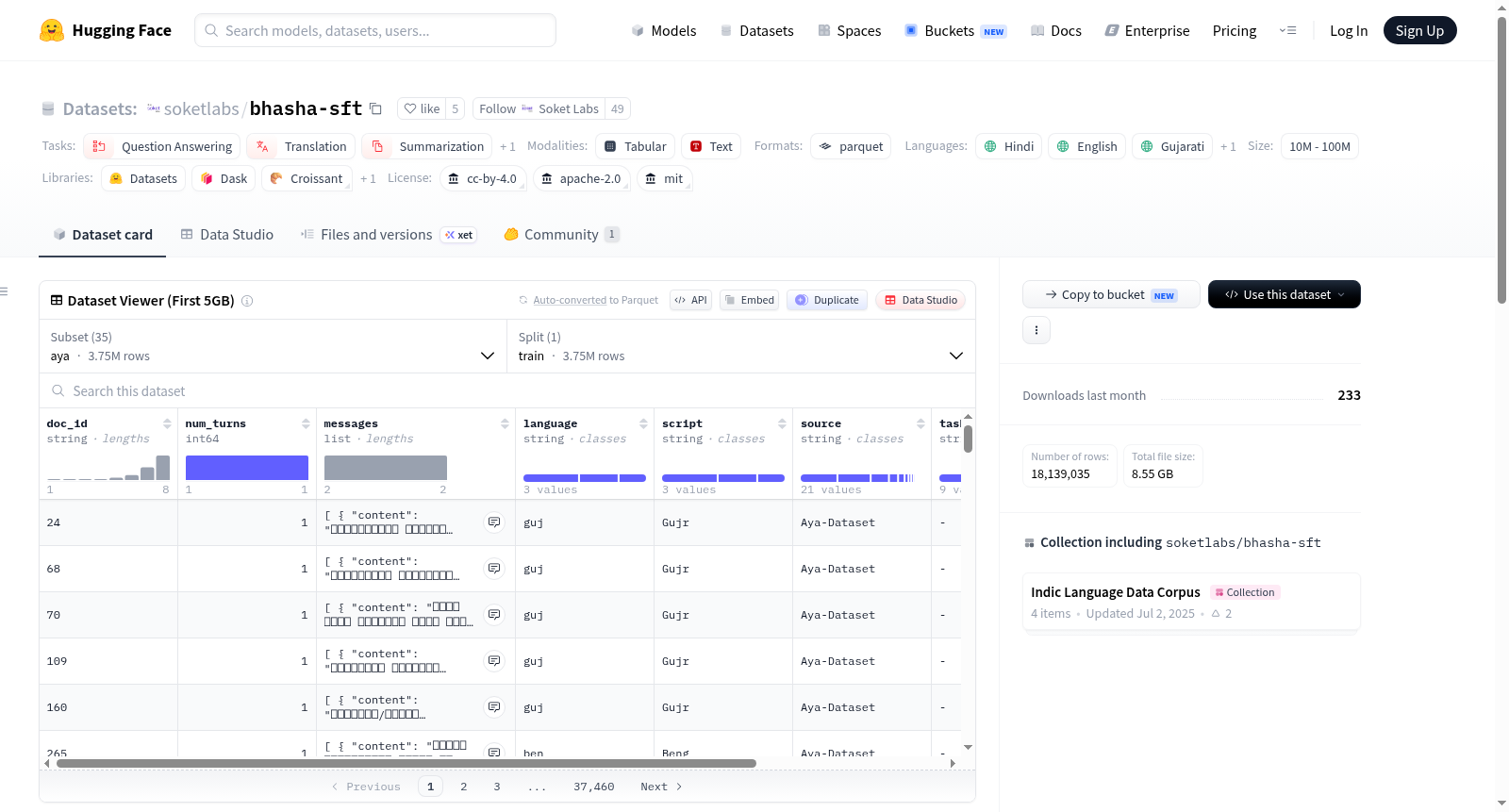Open the three-dot more options button
The image size is (1509, 812).
pyautogui.click(x=1036, y=330)
